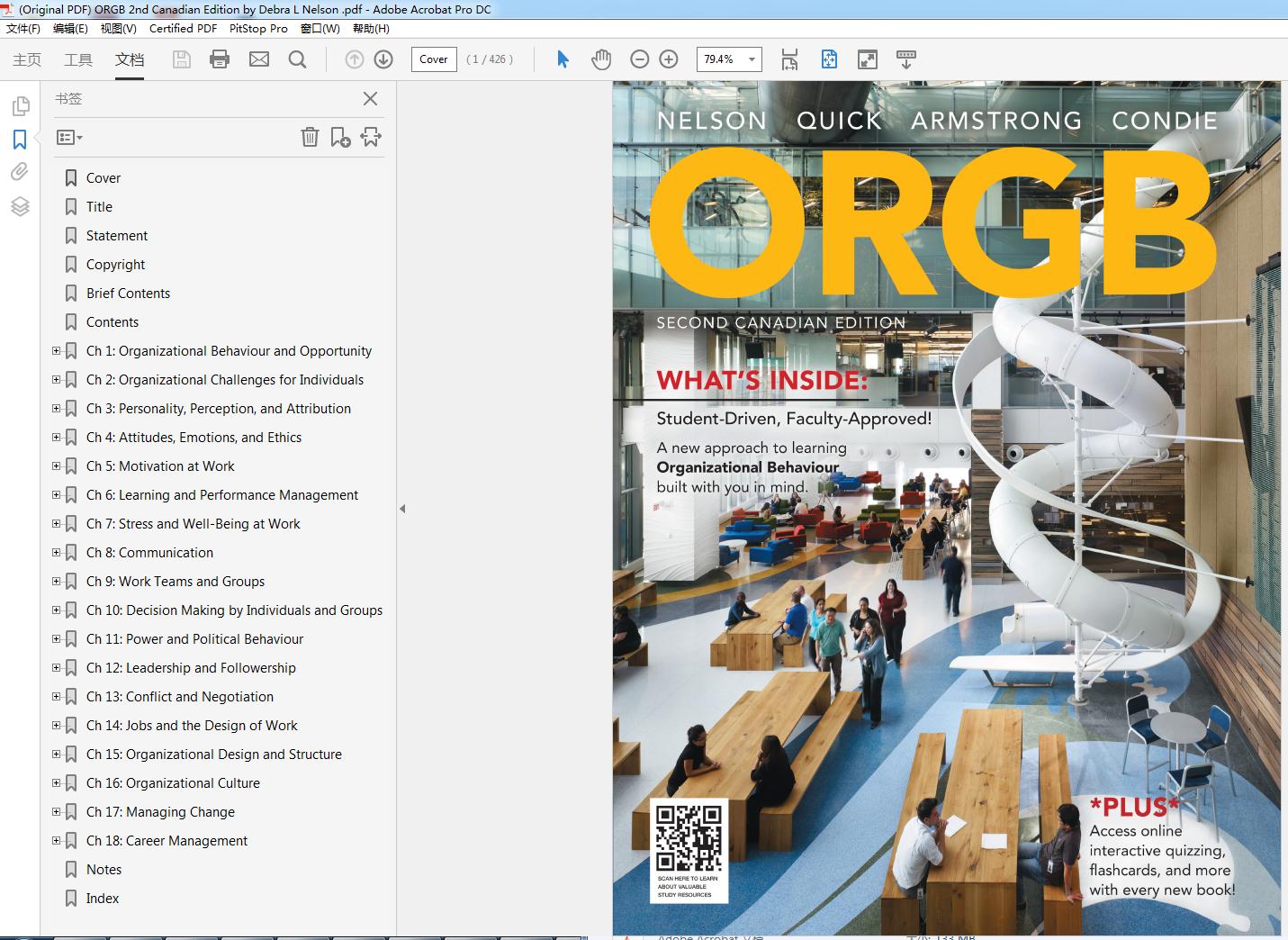Click the zoom out minus icon
This screenshot has width=1288, height=940.
click(640, 59)
